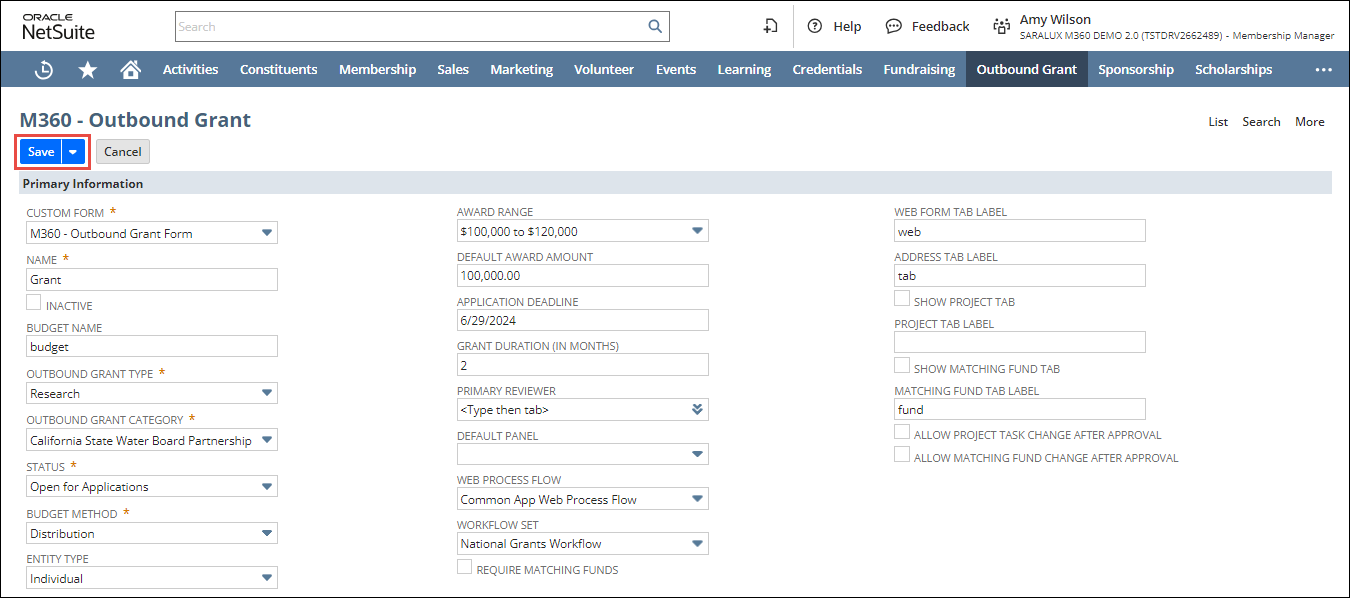Open the Membership menu tab
Screen dimensions: 1350x598
[377, 70]
